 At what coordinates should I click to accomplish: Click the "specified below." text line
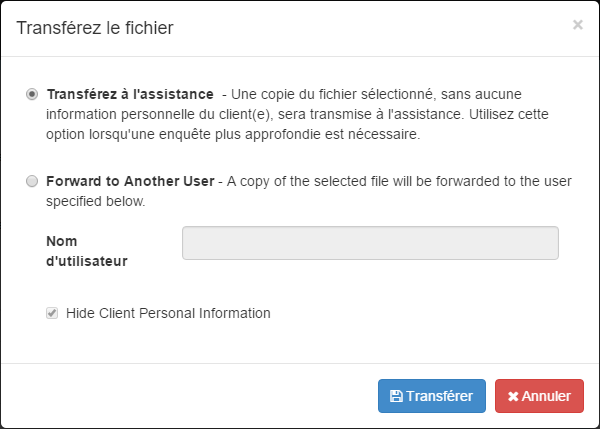click(96, 201)
